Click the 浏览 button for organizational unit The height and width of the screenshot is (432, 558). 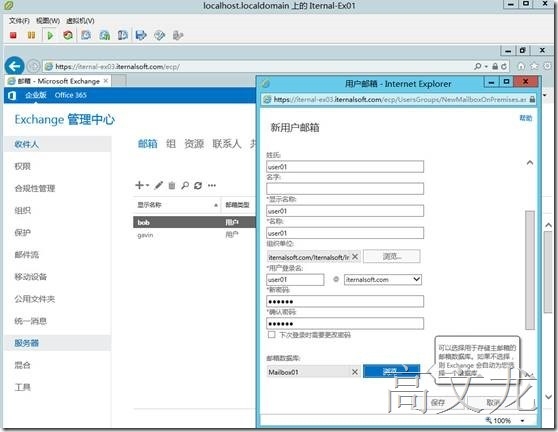391,256
